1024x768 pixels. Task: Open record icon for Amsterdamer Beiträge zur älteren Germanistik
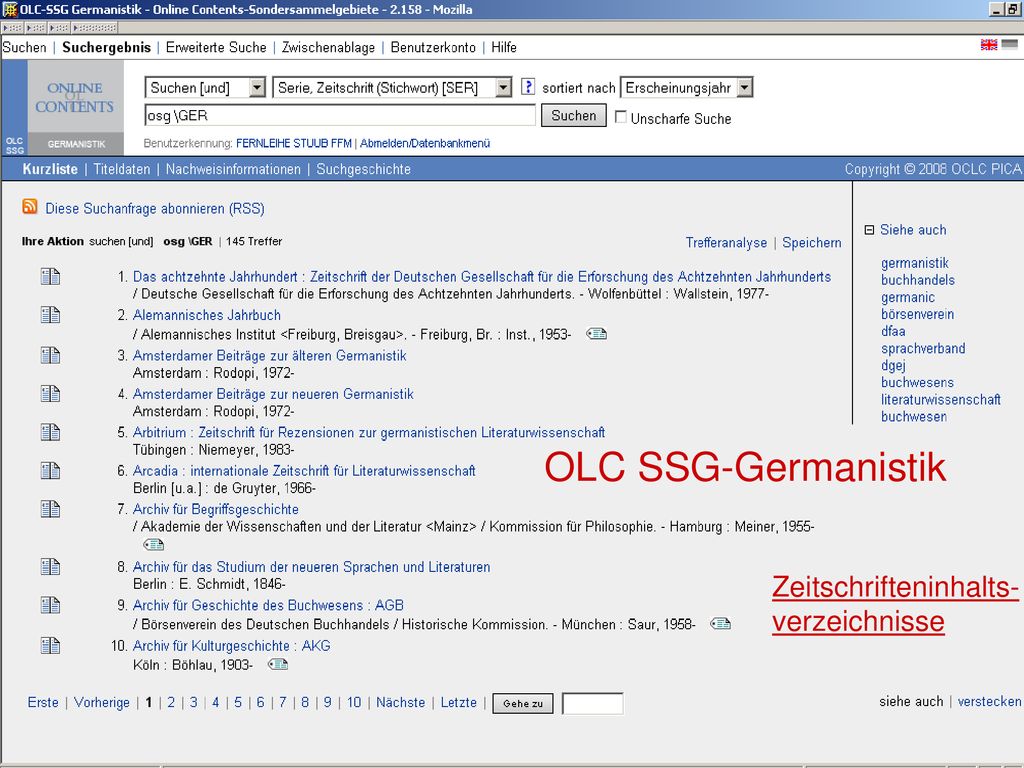click(50, 356)
